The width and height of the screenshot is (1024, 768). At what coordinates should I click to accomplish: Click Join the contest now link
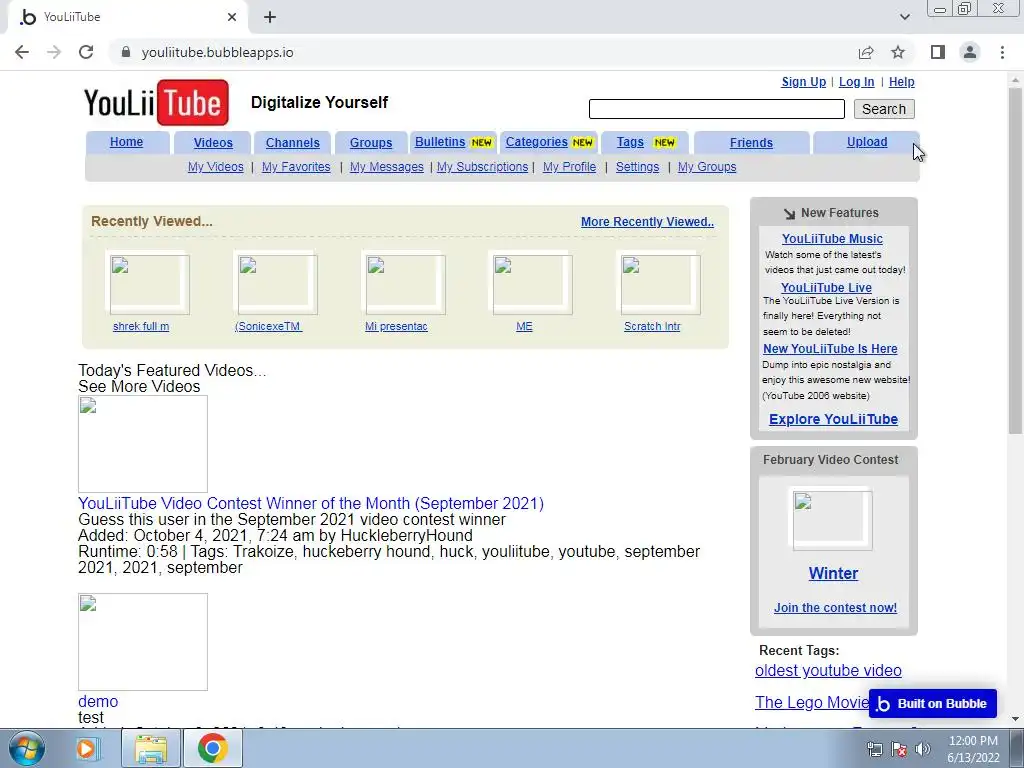pos(835,607)
